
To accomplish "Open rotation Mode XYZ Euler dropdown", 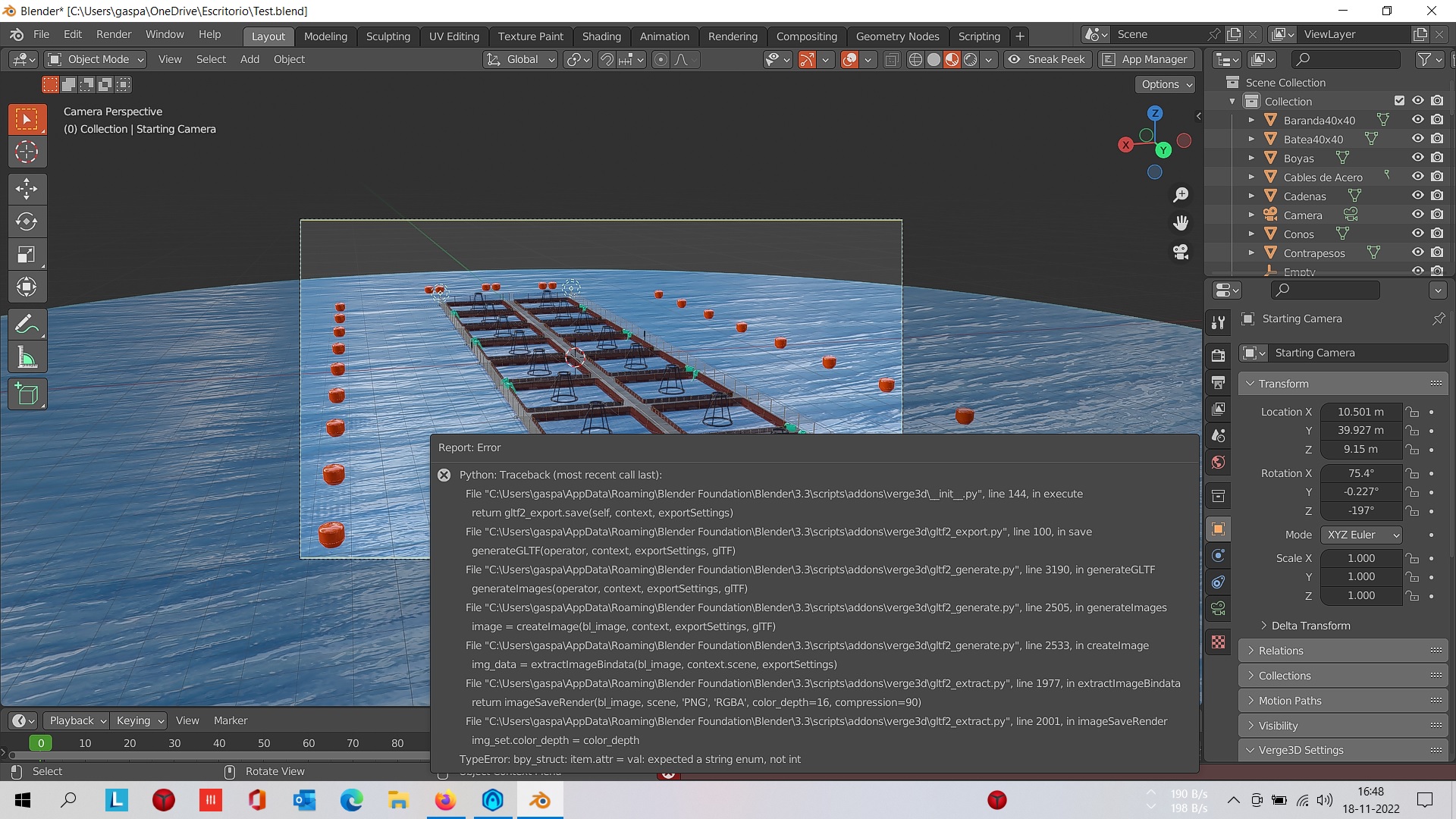I will (1362, 535).
